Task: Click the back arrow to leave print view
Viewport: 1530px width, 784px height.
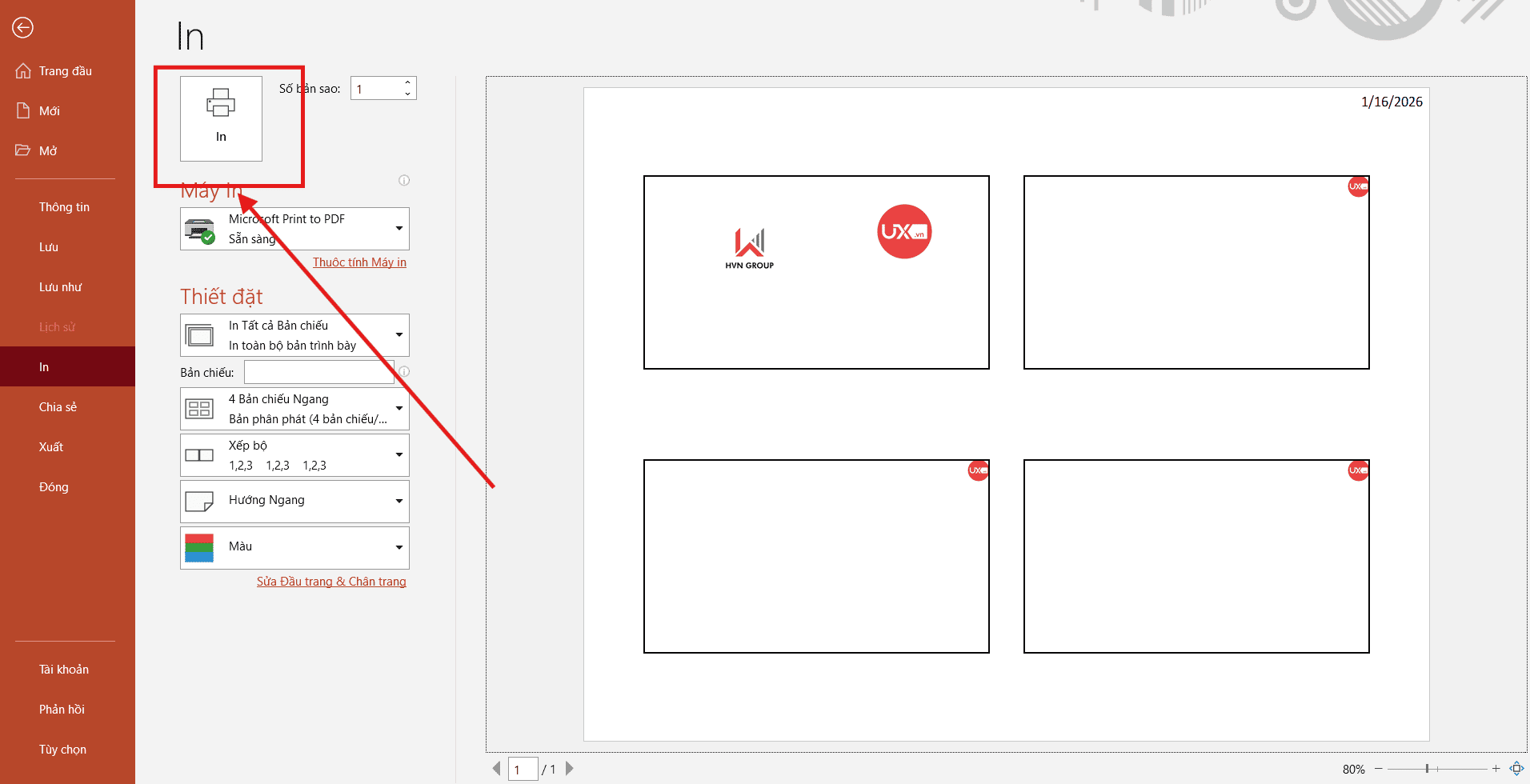Action: point(22,27)
